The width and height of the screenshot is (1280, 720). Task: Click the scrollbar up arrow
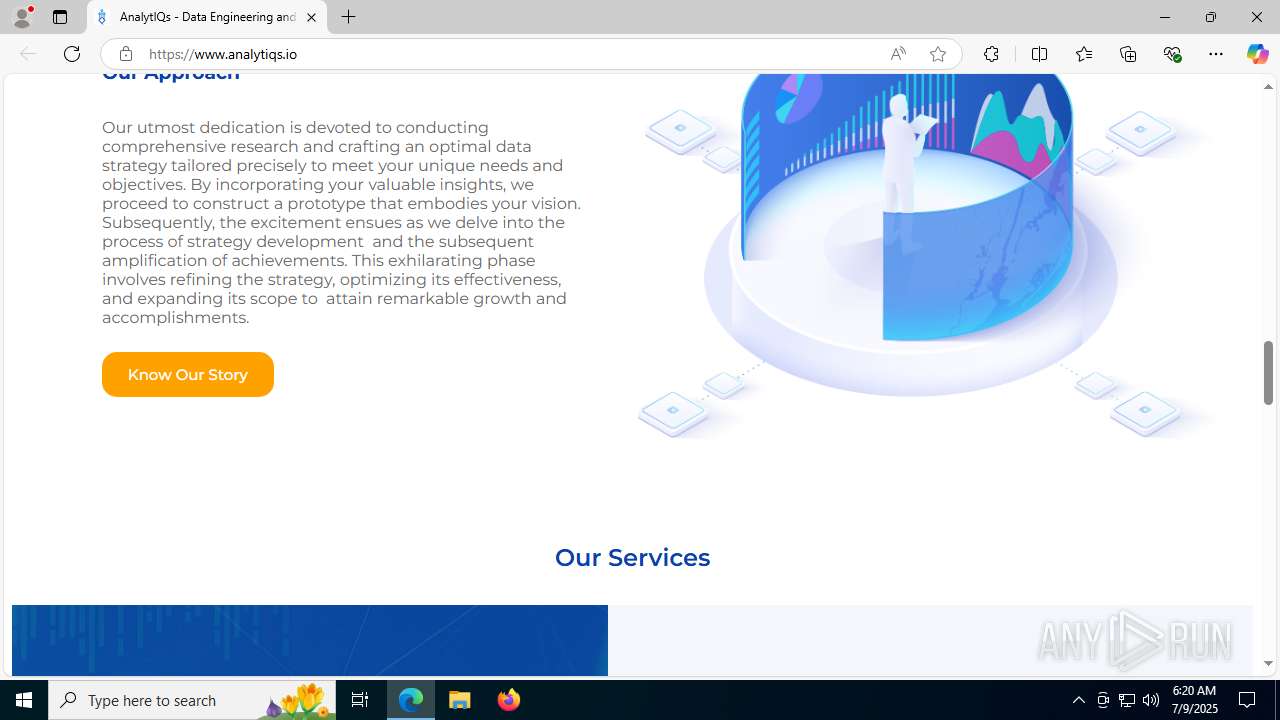[x=1268, y=87]
